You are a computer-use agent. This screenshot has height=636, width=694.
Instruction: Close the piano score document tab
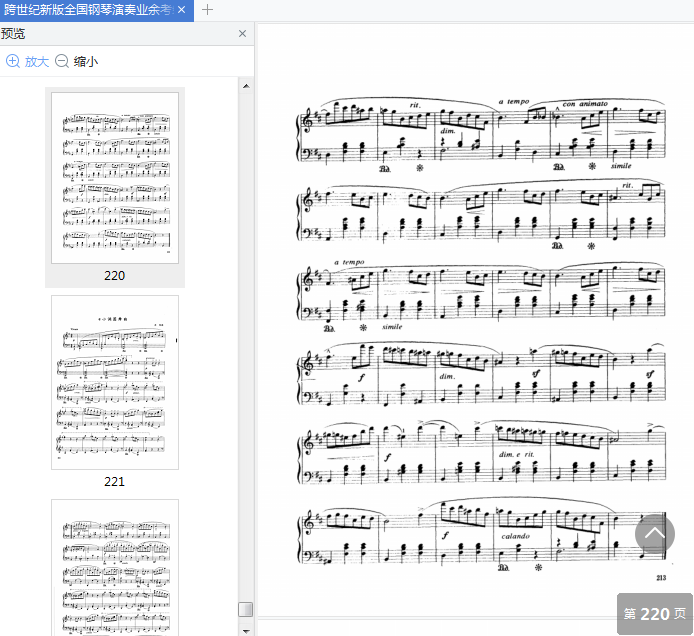click(x=181, y=10)
